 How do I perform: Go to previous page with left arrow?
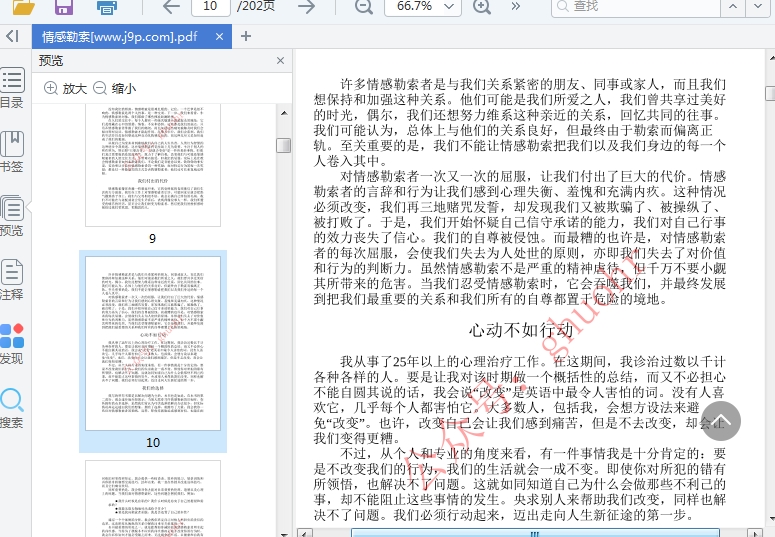(171, 6)
